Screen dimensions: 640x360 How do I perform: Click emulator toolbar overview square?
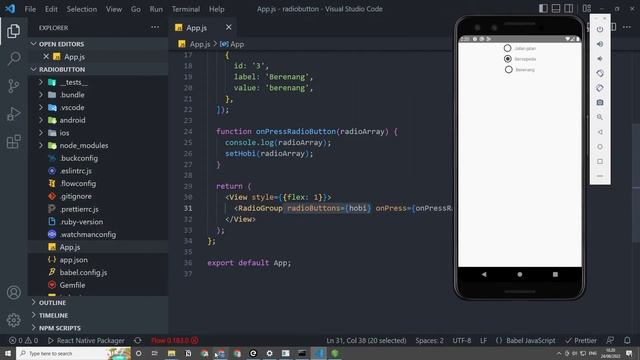[600, 161]
